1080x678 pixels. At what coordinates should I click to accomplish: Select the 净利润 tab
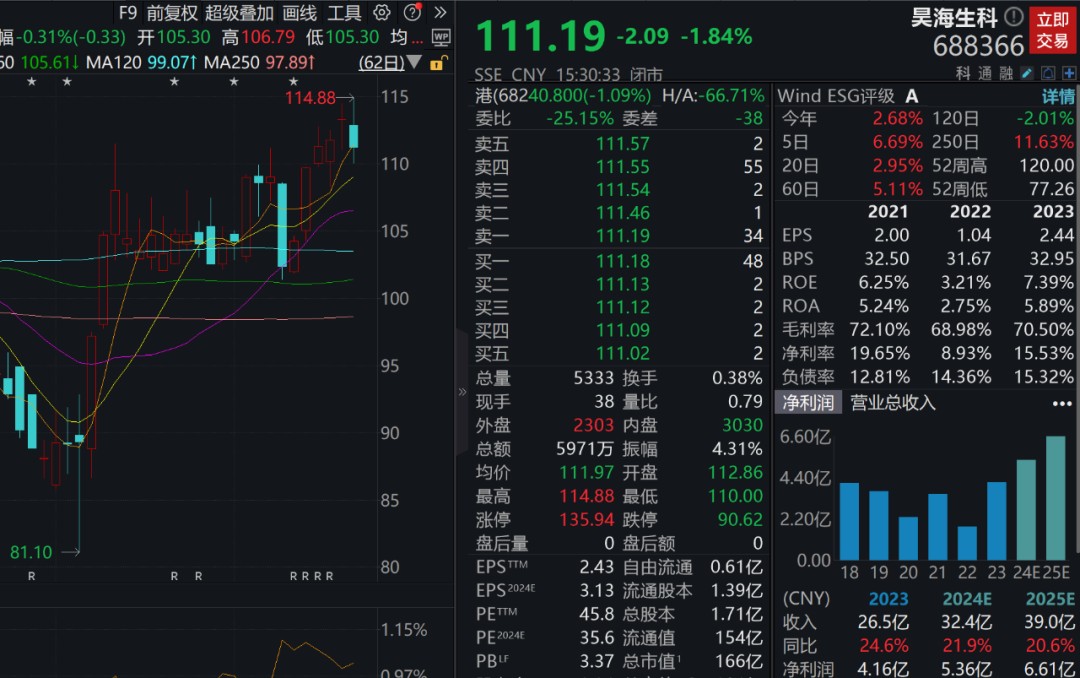click(x=806, y=403)
